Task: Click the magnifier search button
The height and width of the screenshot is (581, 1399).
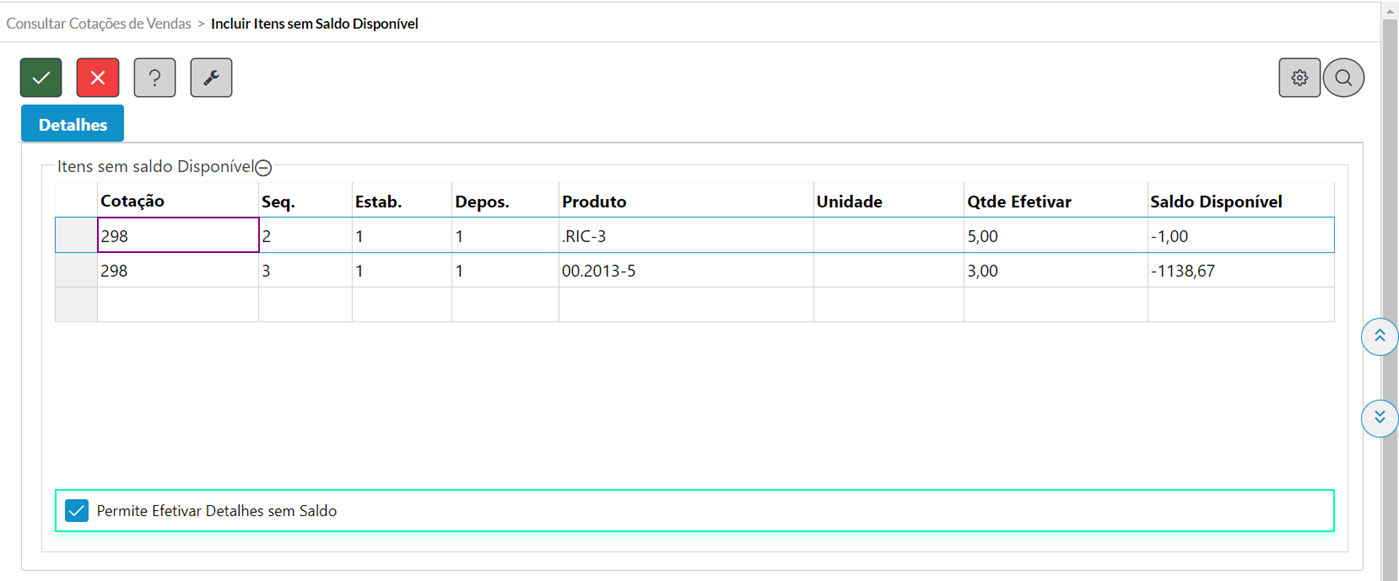Action: pyautogui.click(x=1344, y=78)
